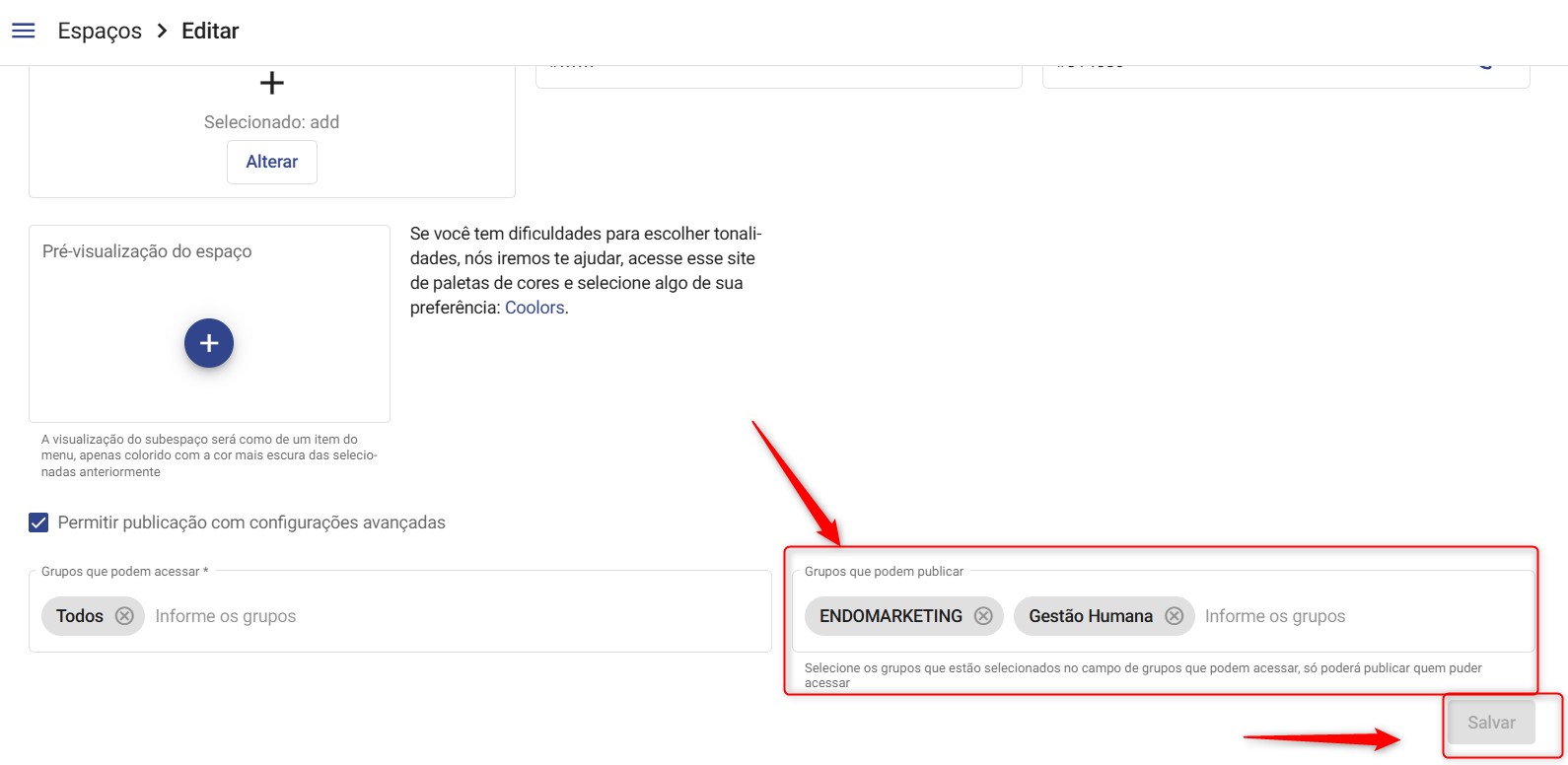Remove the 'Todos' group chip

[x=124, y=616]
